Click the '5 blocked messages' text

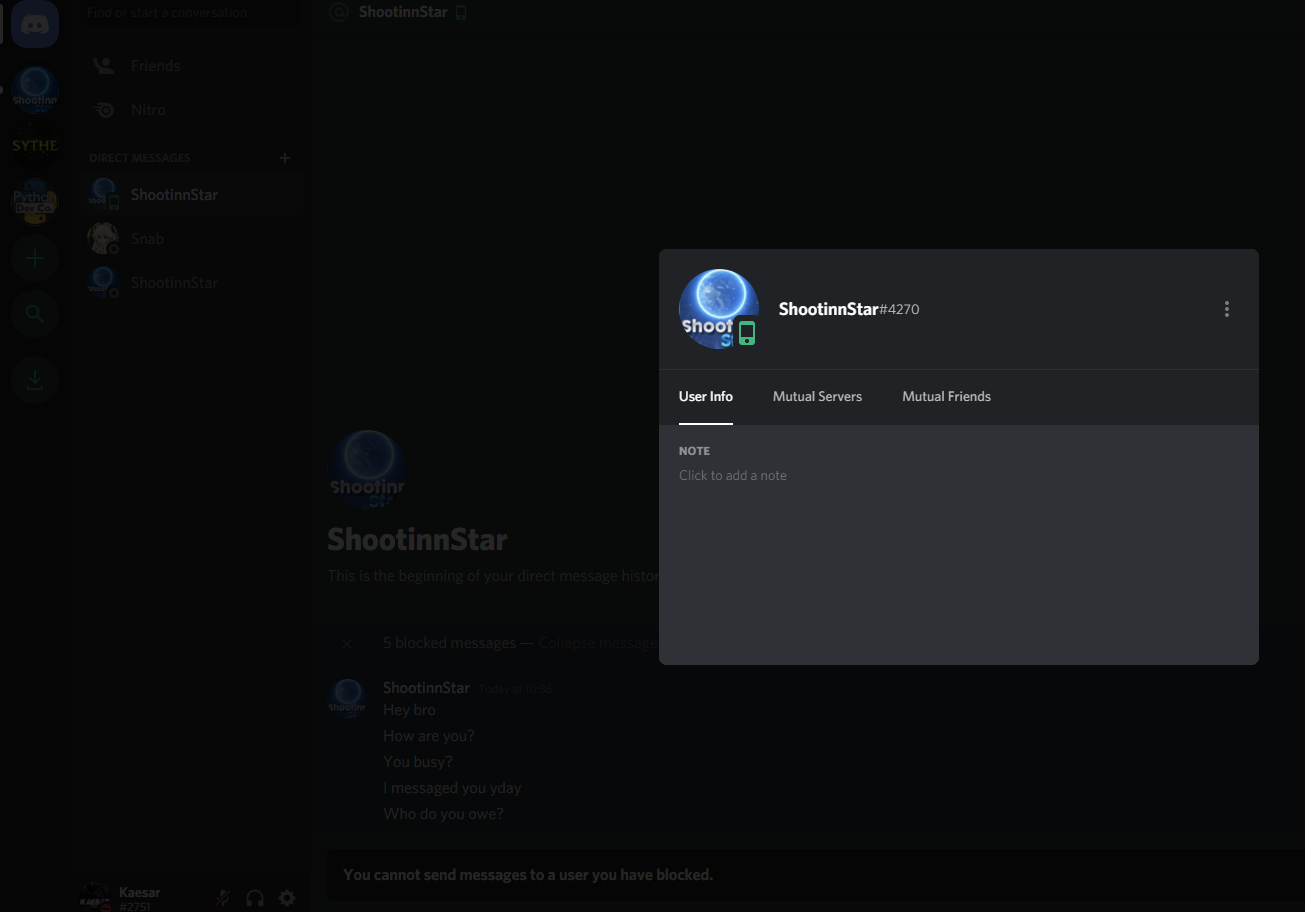coord(449,643)
